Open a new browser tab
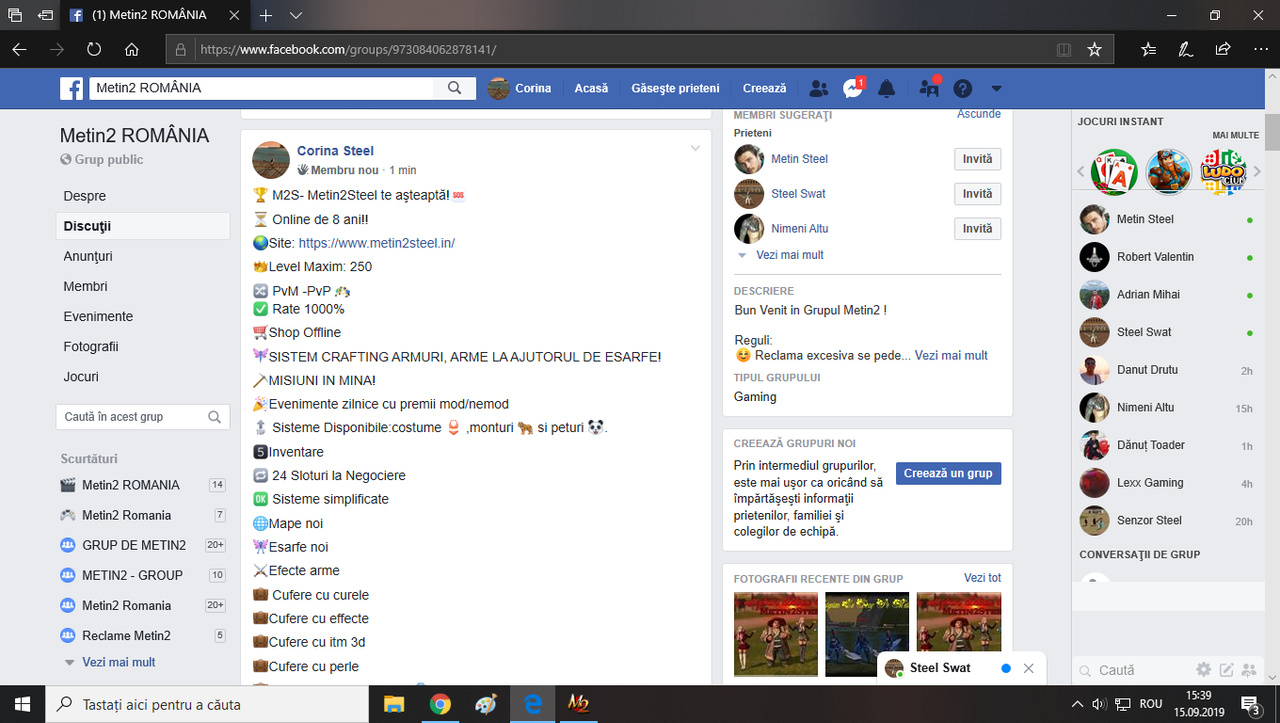1280x723 pixels. (x=266, y=16)
